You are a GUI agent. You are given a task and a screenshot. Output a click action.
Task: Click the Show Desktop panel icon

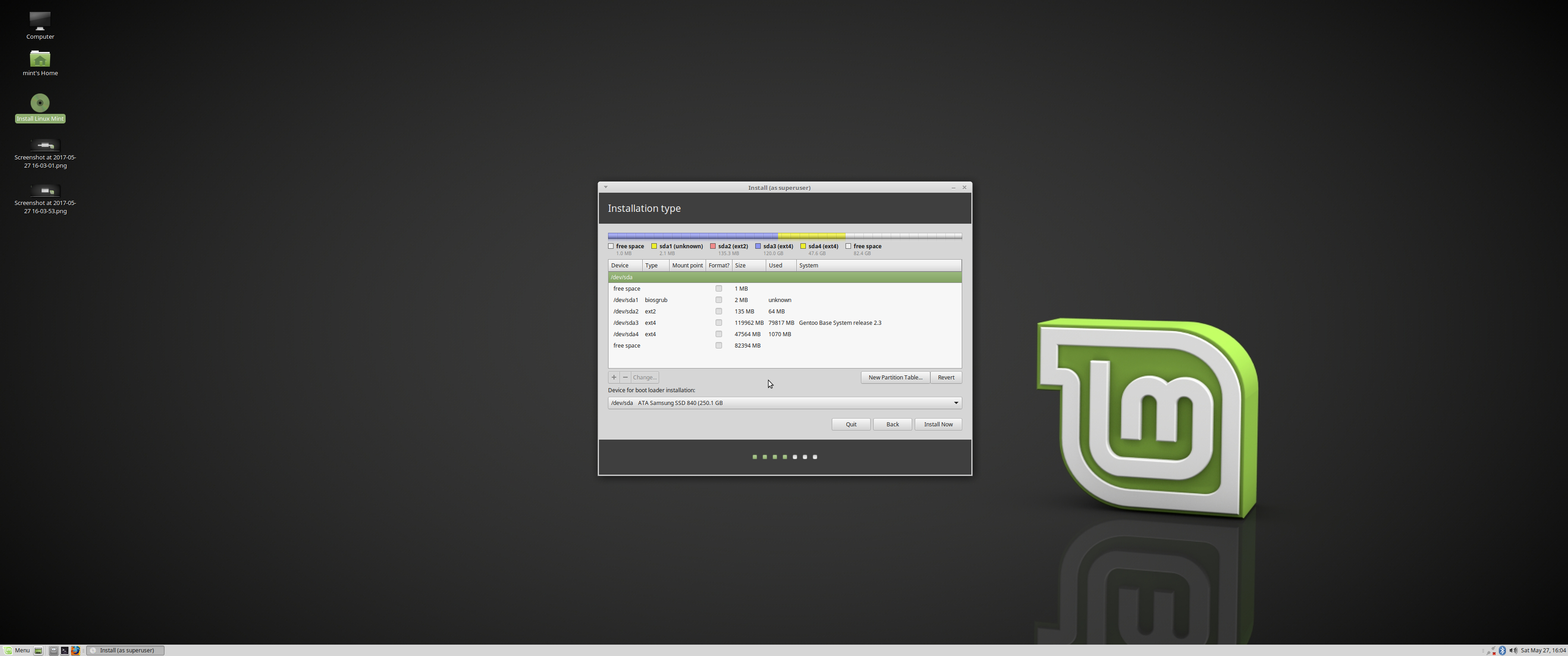(38, 650)
